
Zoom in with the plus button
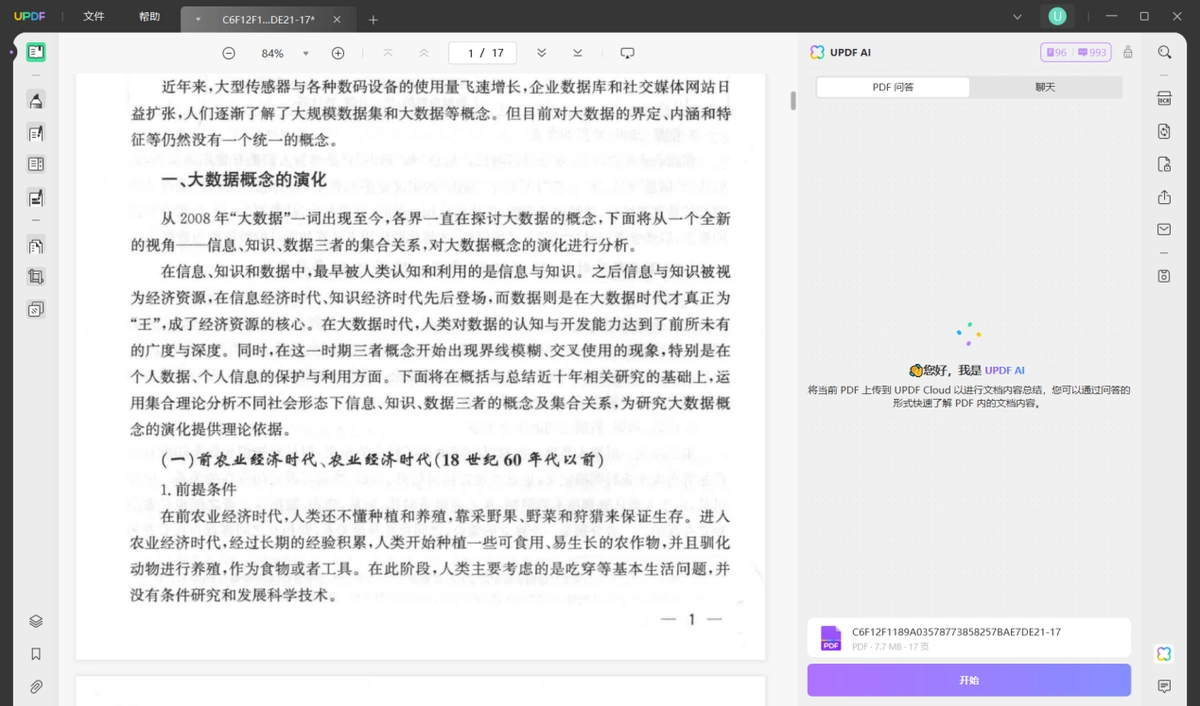coord(338,53)
